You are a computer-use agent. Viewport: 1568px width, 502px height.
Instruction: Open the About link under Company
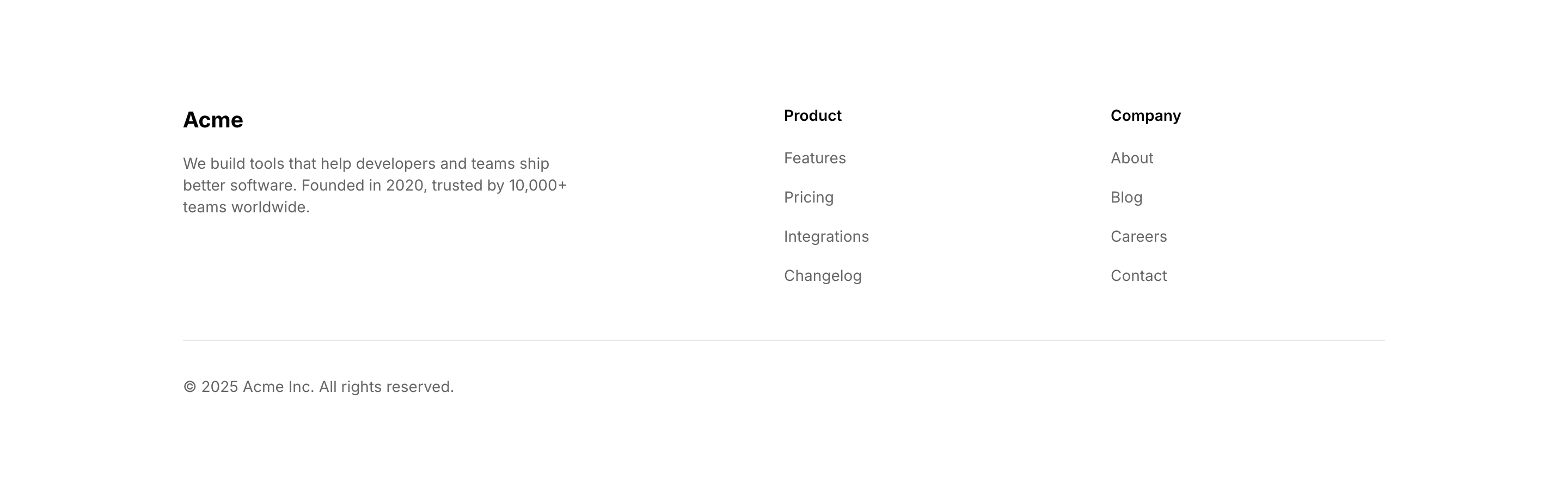click(x=1131, y=158)
